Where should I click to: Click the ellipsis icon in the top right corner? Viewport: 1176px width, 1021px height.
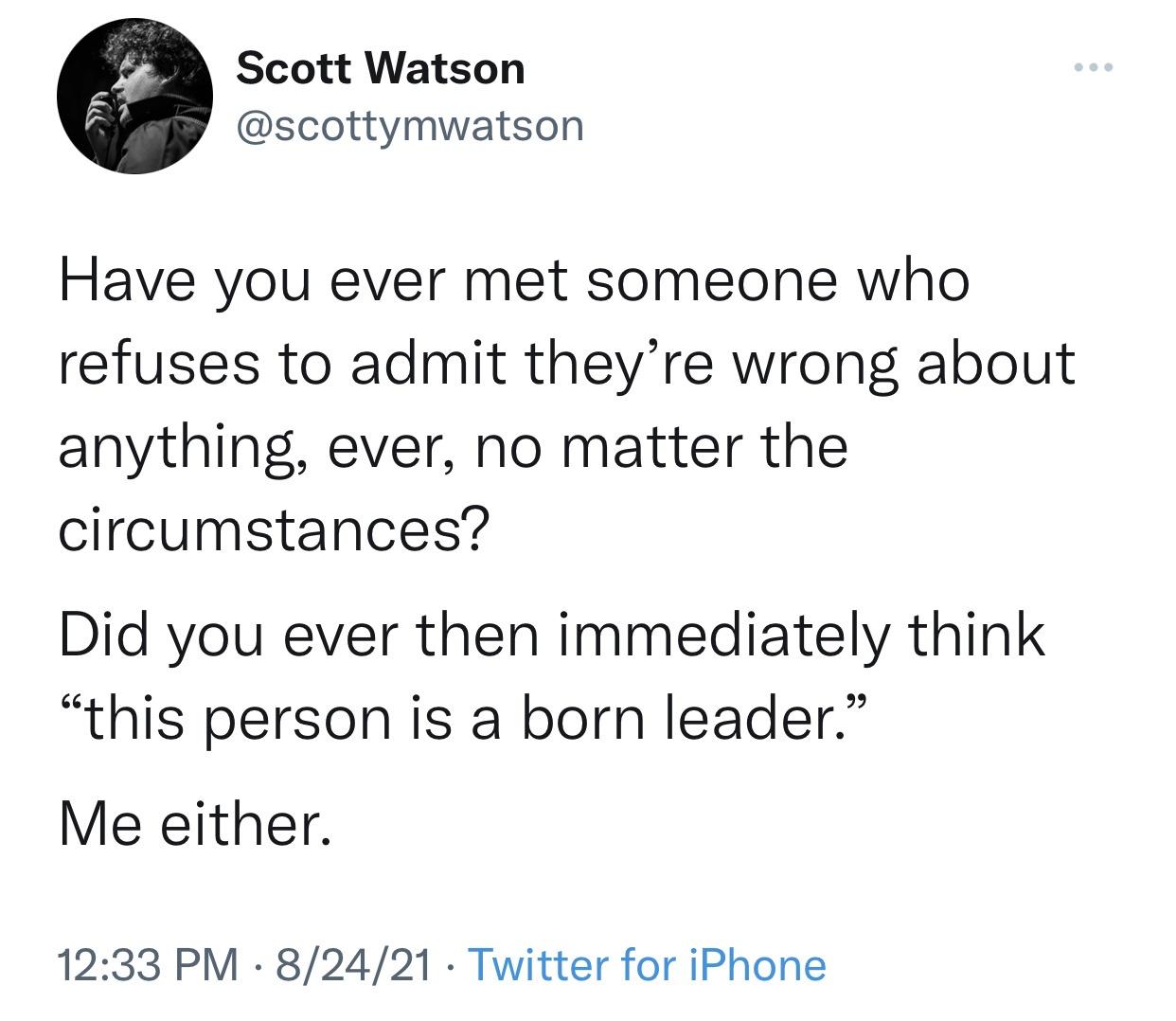(x=1094, y=64)
